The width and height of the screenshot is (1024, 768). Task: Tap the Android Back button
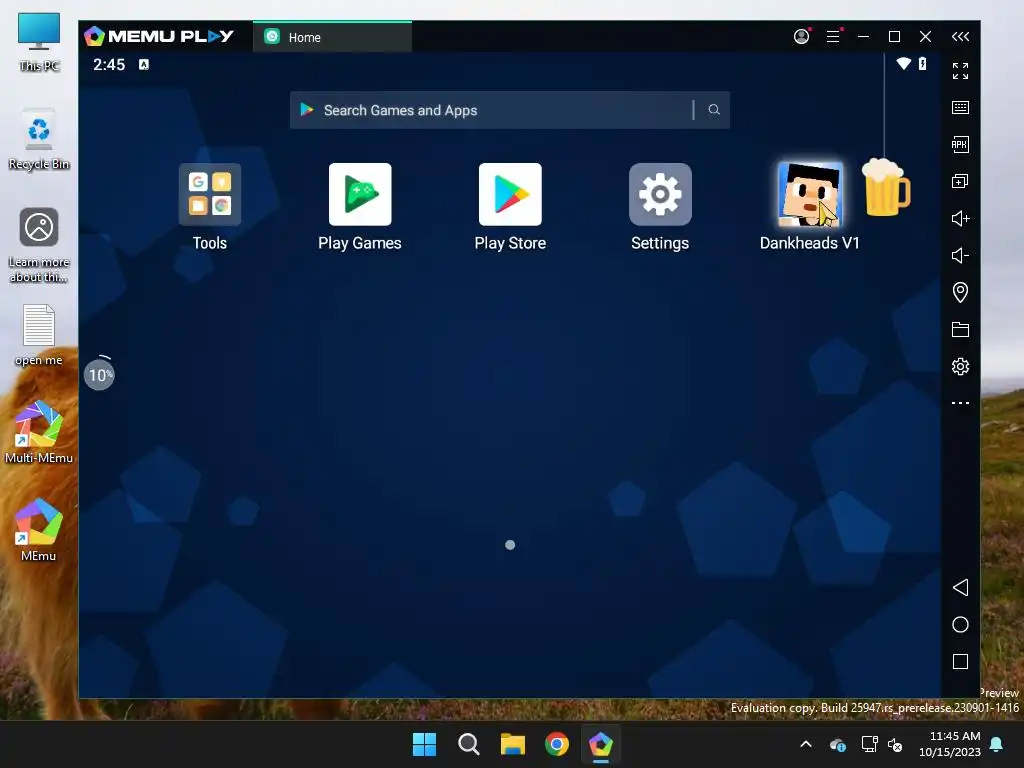point(960,588)
